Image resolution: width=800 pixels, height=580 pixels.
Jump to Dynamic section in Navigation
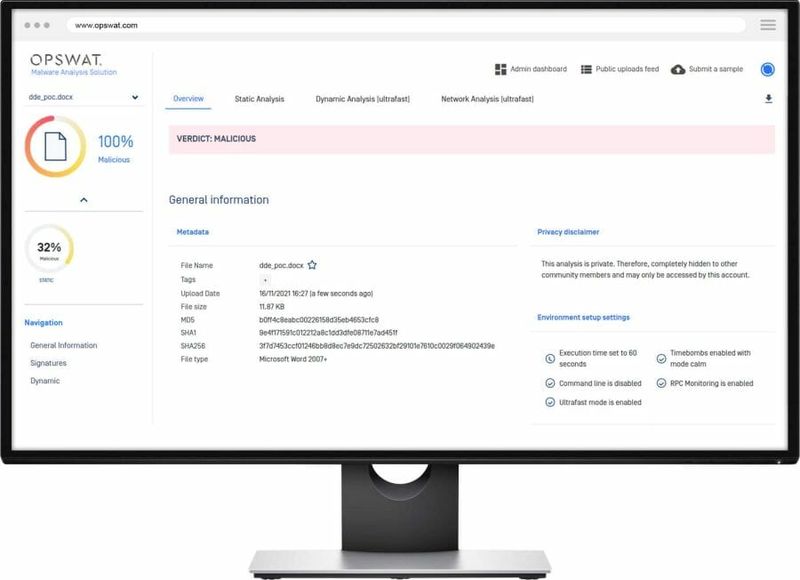(45, 381)
